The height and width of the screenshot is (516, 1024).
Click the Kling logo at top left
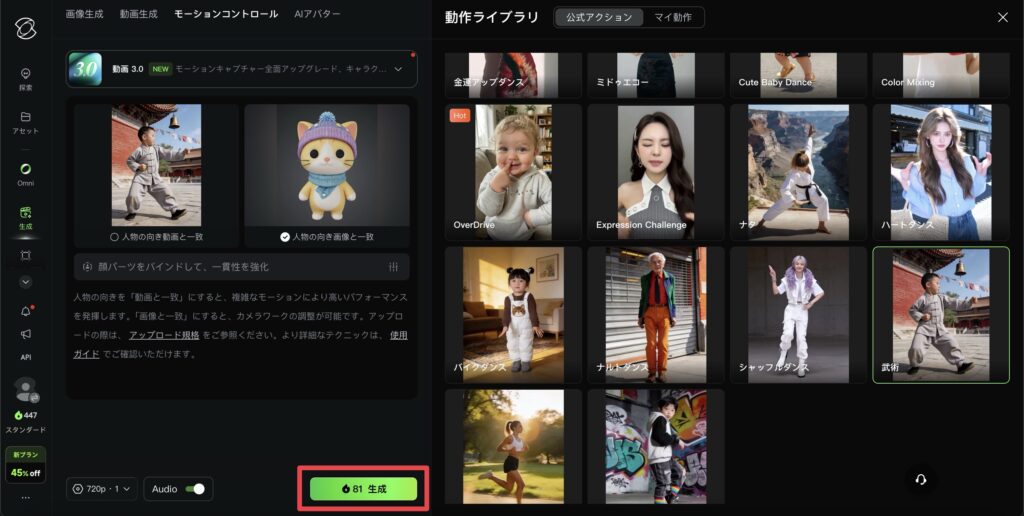[x=25, y=27]
